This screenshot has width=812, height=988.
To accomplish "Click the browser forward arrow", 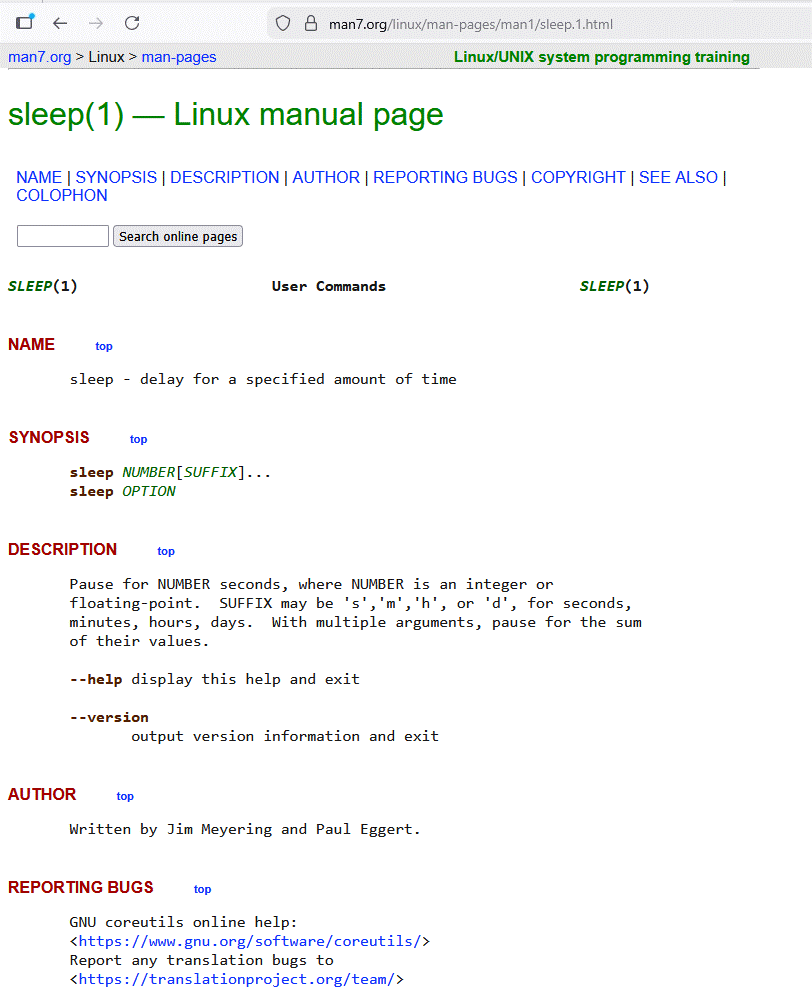I will click(96, 23).
